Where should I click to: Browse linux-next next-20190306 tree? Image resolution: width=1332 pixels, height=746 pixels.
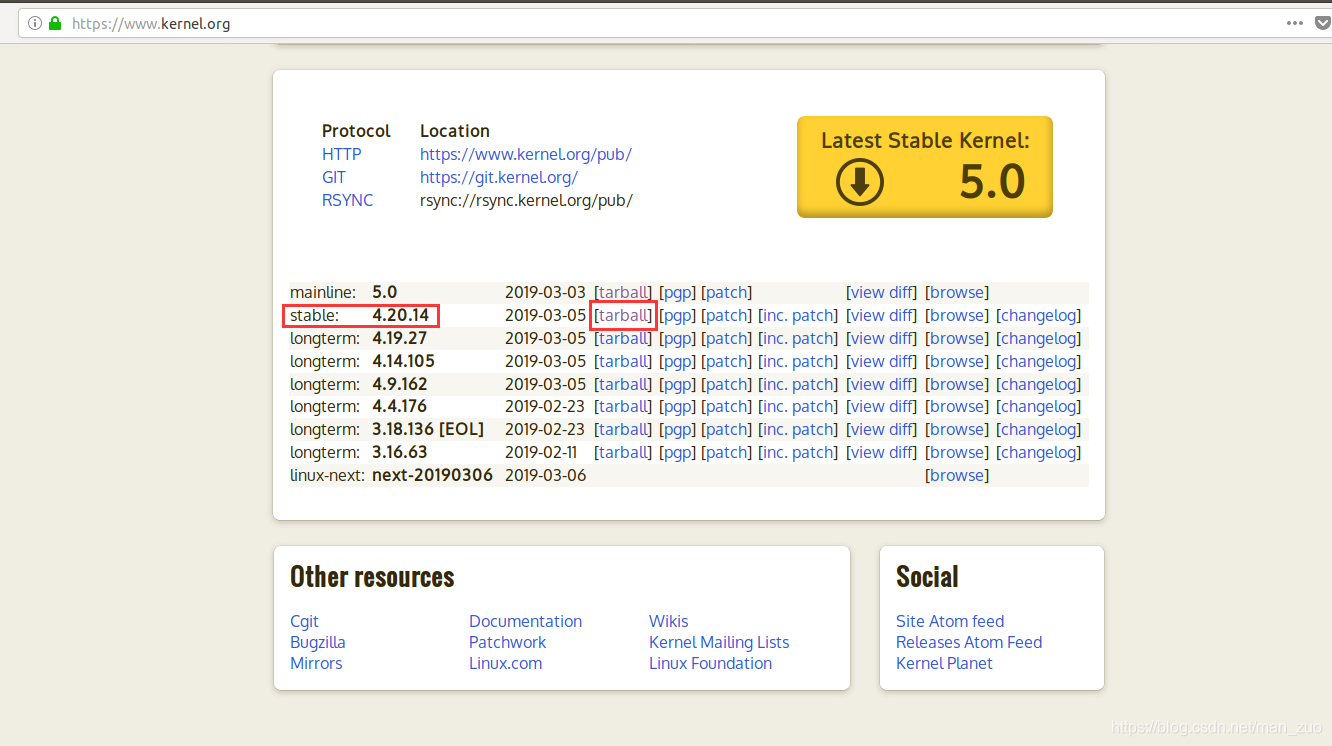957,475
